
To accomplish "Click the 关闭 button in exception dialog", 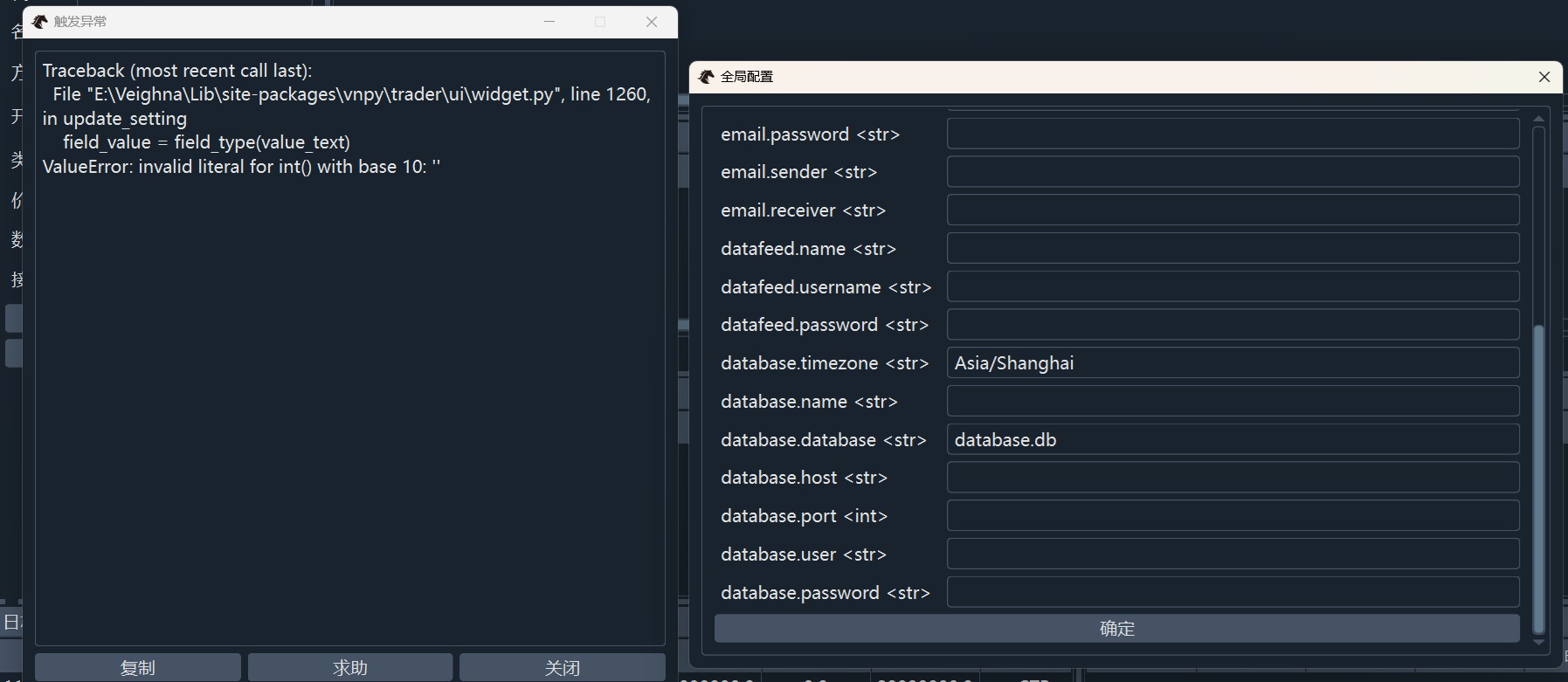I will pos(563,667).
